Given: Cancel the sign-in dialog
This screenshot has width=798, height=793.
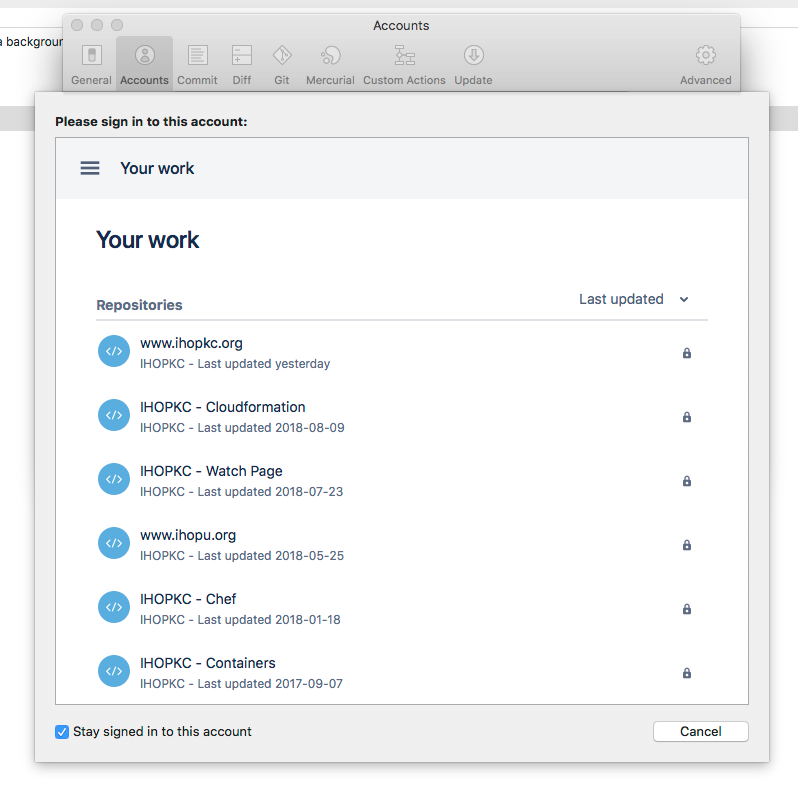Looking at the screenshot, I should [x=700, y=731].
